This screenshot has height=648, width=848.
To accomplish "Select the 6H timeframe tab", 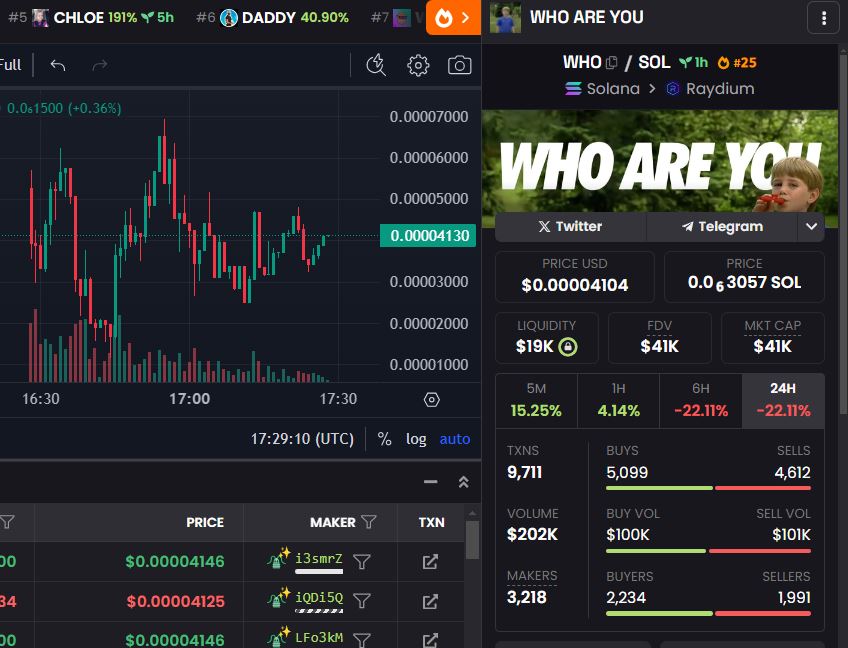I will pyautogui.click(x=701, y=401).
